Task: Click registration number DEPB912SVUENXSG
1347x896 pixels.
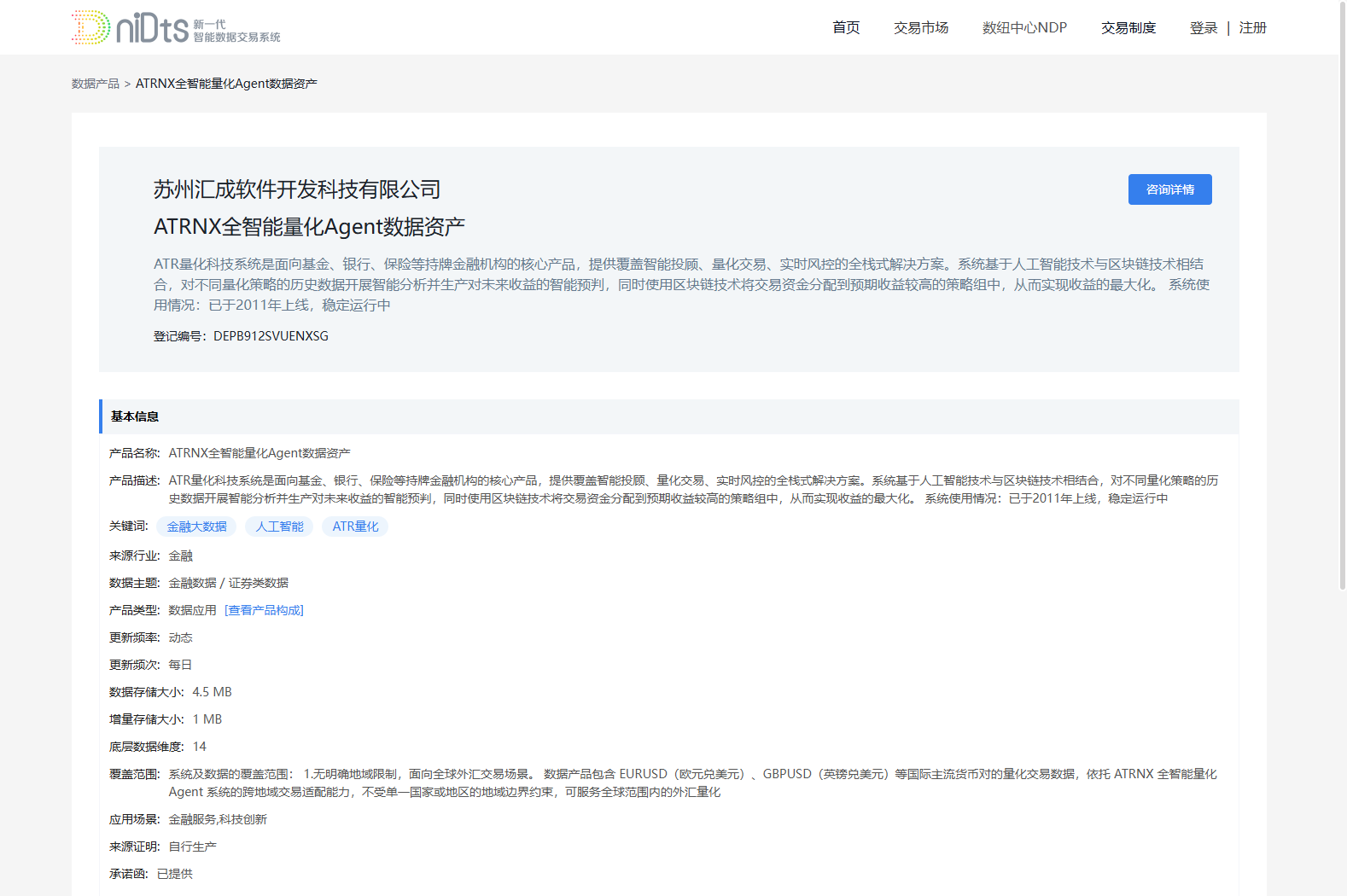Action: (271, 336)
